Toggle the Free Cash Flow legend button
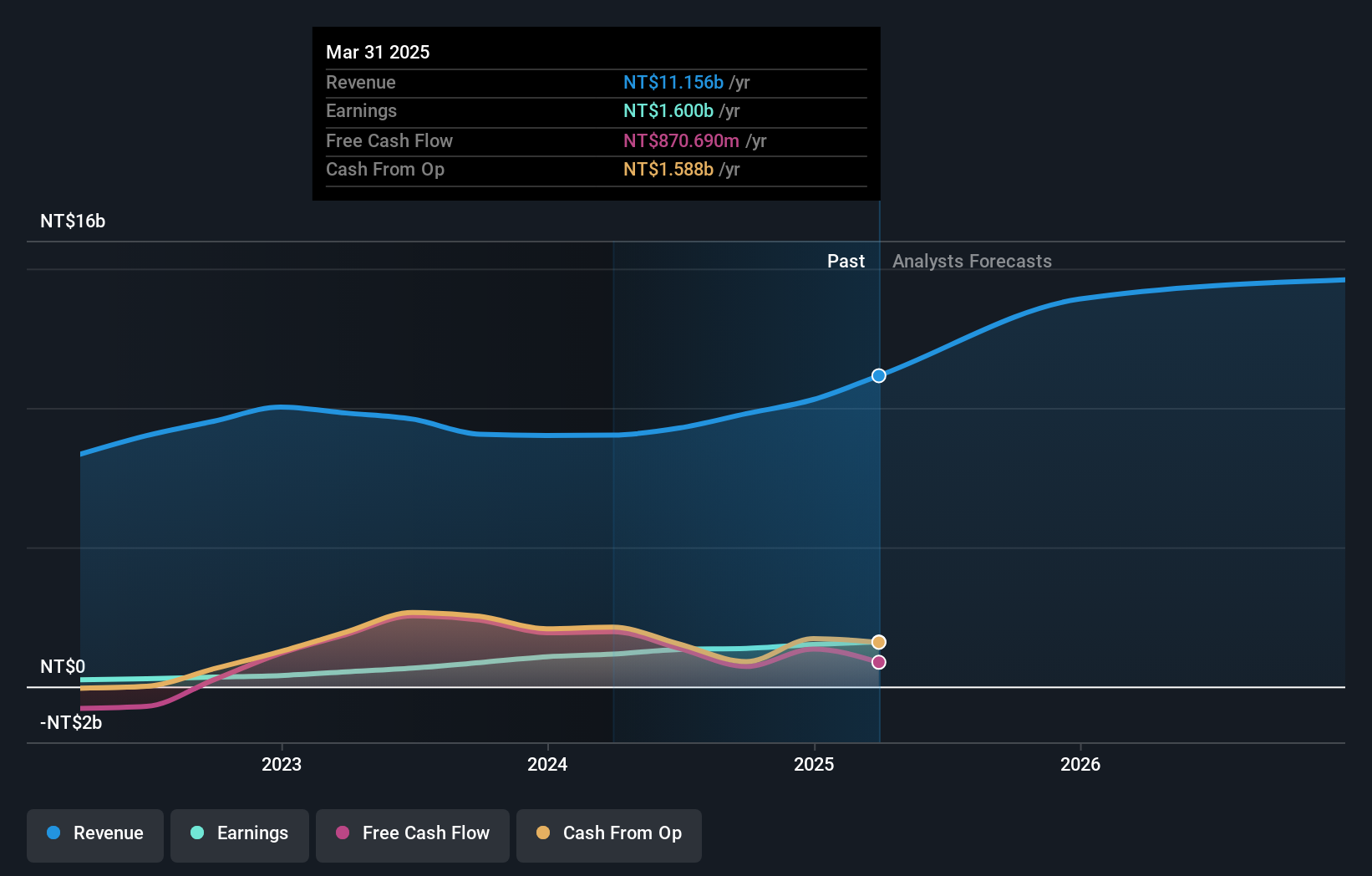Screen dimensions: 1372x876 point(413,835)
